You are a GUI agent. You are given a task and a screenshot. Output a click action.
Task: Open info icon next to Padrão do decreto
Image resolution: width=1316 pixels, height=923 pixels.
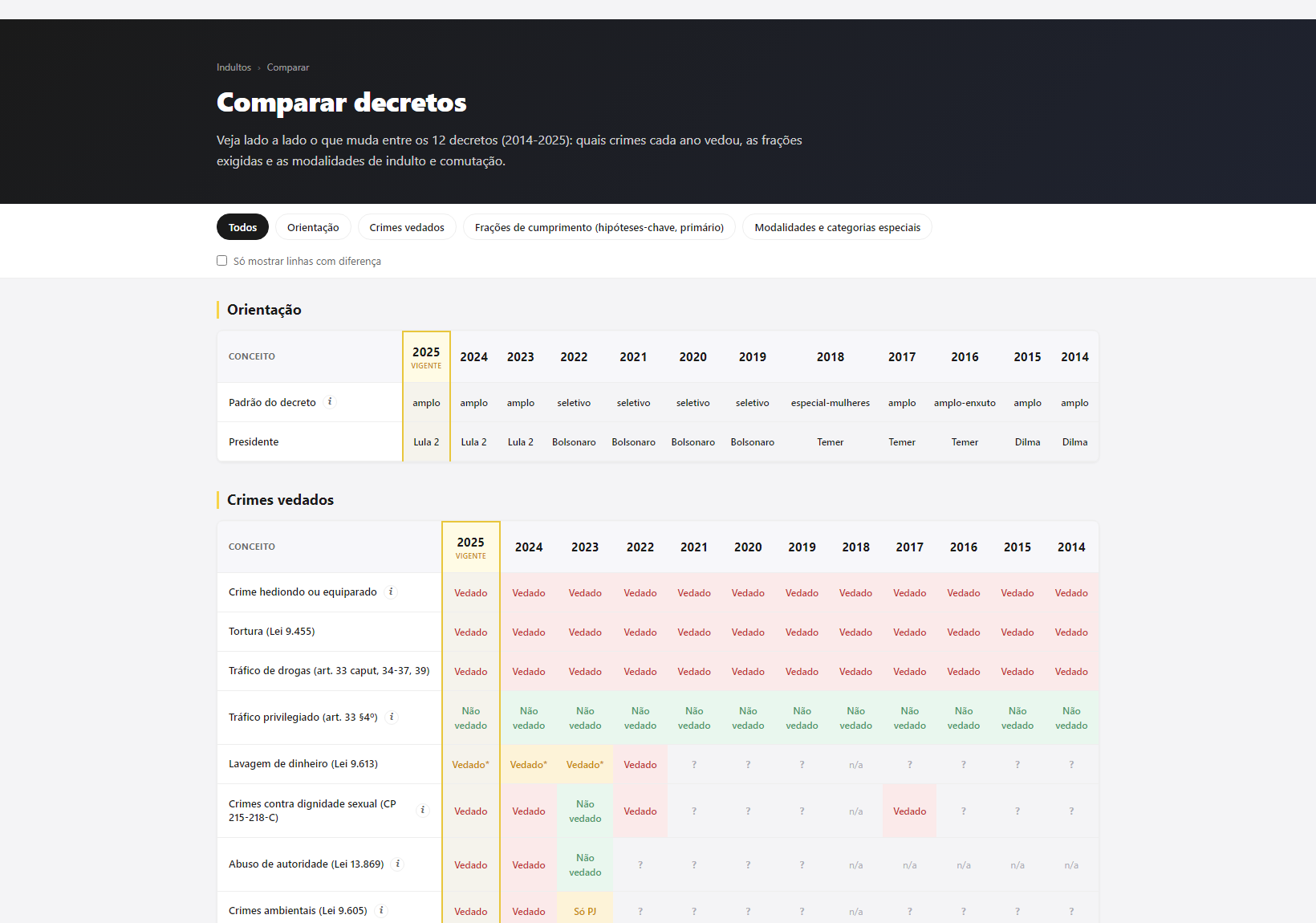pyautogui.click(x=330, y=402)
